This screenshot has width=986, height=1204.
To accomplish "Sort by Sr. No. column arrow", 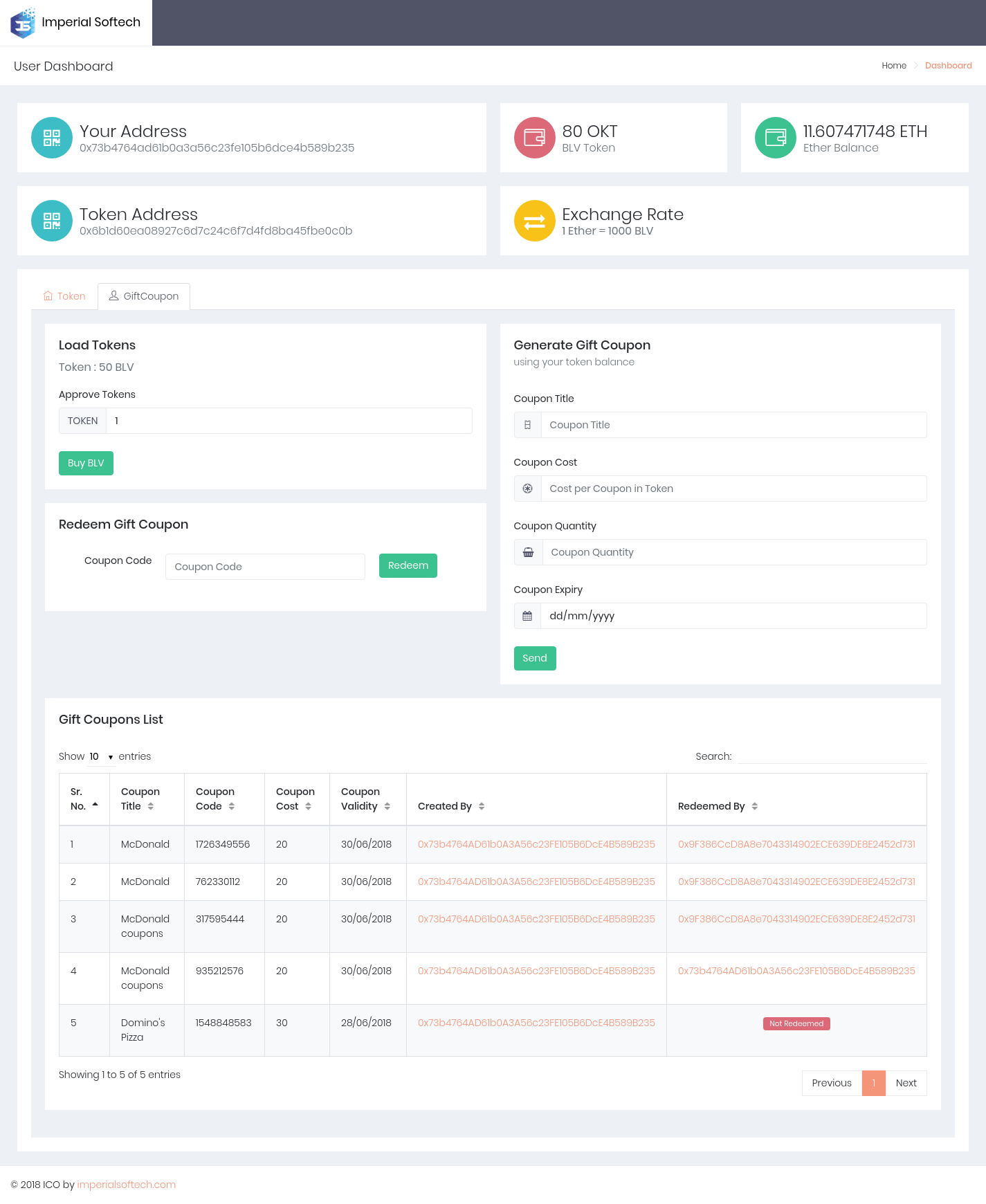I will [95, 805].
